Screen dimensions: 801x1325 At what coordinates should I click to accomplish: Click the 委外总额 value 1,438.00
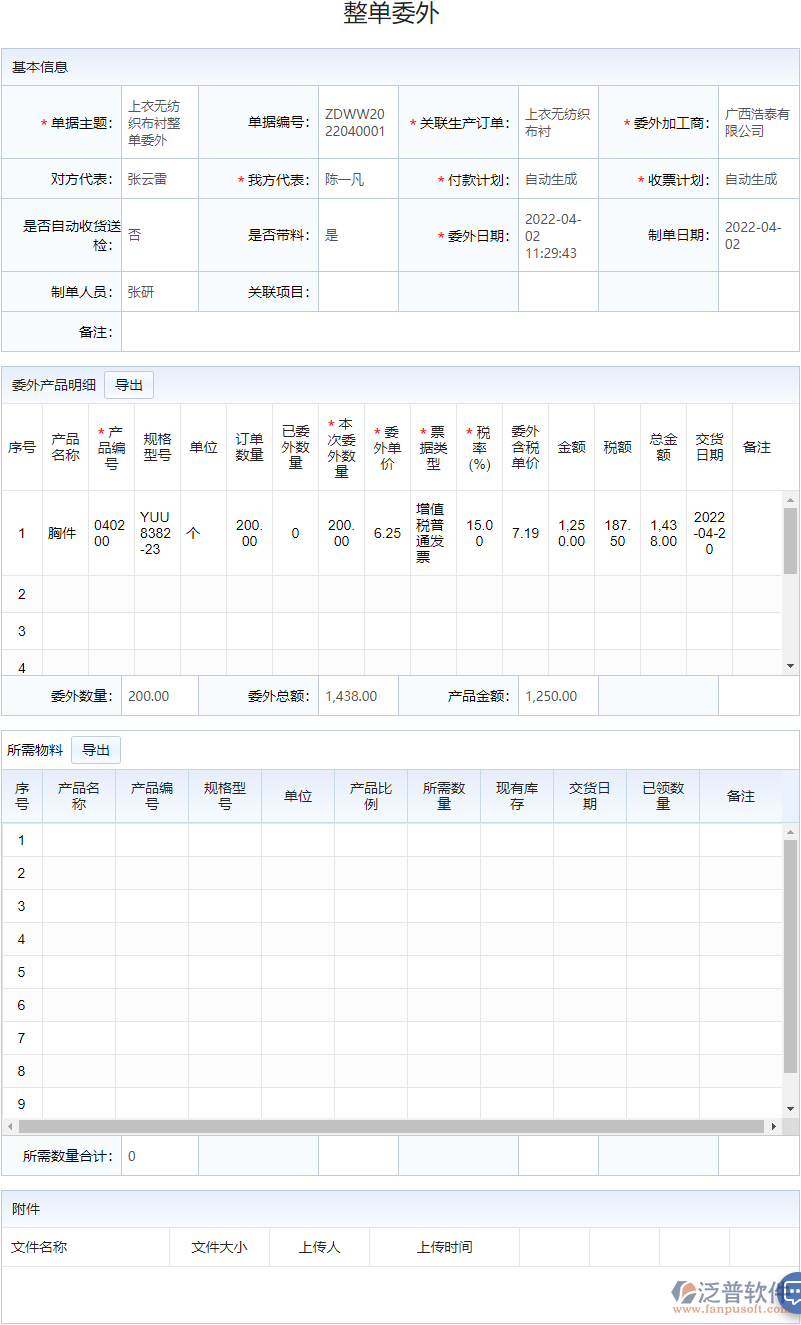352,695
